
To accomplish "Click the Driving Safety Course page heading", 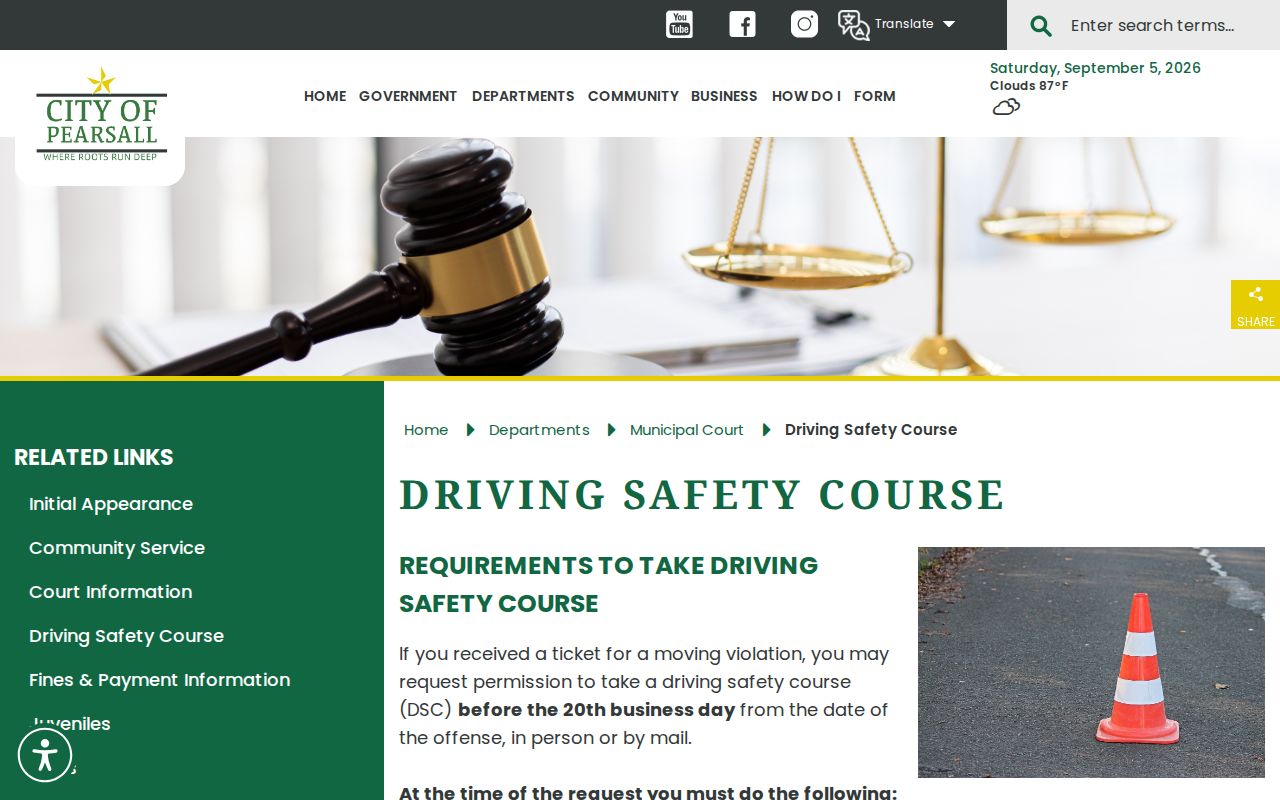I will click(702, 495).
